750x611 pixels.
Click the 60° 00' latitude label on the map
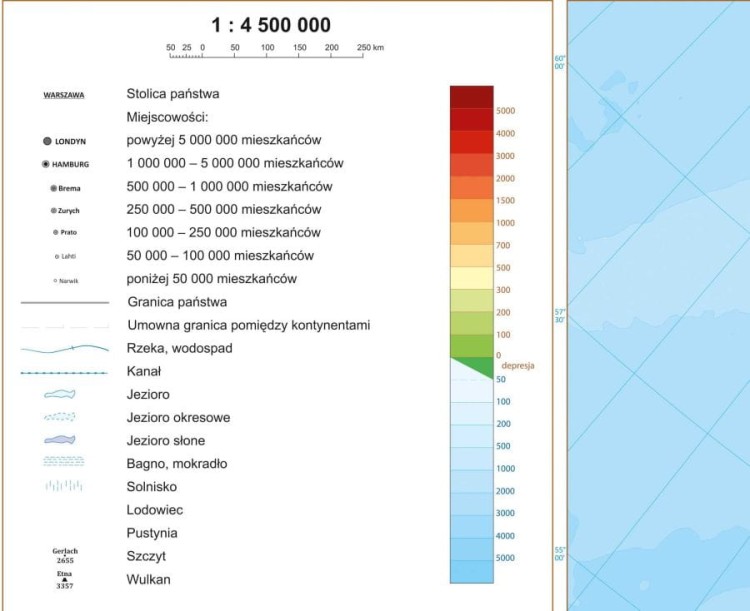point(560,62)
